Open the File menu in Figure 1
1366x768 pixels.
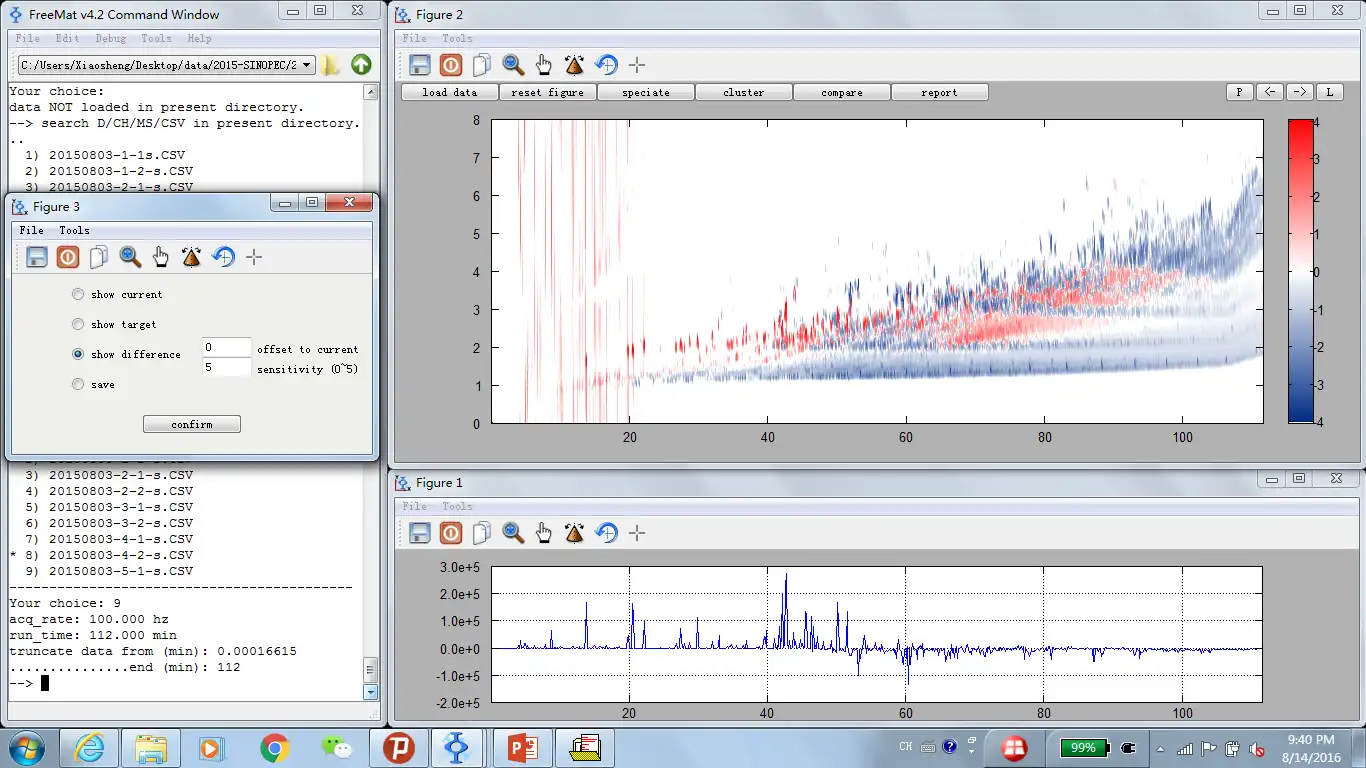(x=414, y=506)
